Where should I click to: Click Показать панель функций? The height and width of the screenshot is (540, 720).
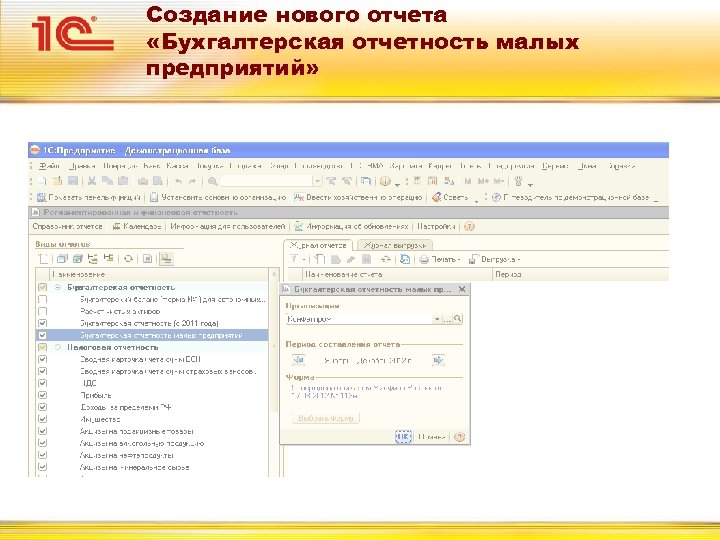tap(89, 197)
